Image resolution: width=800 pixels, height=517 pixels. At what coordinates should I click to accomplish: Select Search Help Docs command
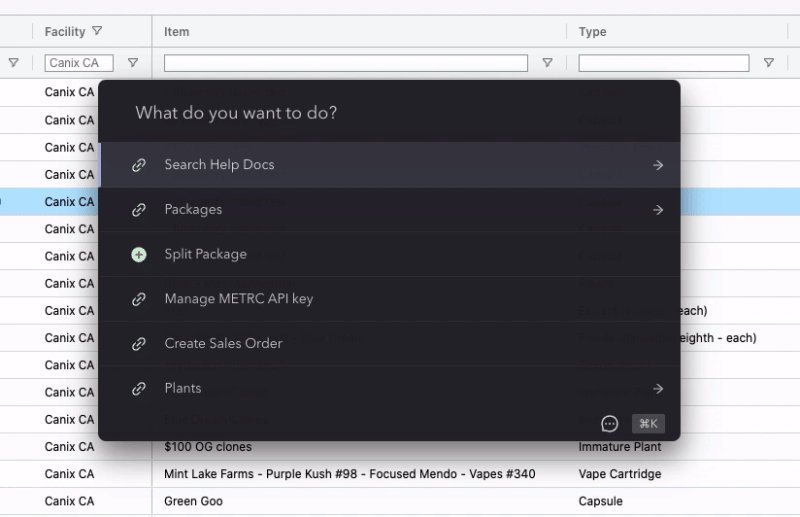389,165
